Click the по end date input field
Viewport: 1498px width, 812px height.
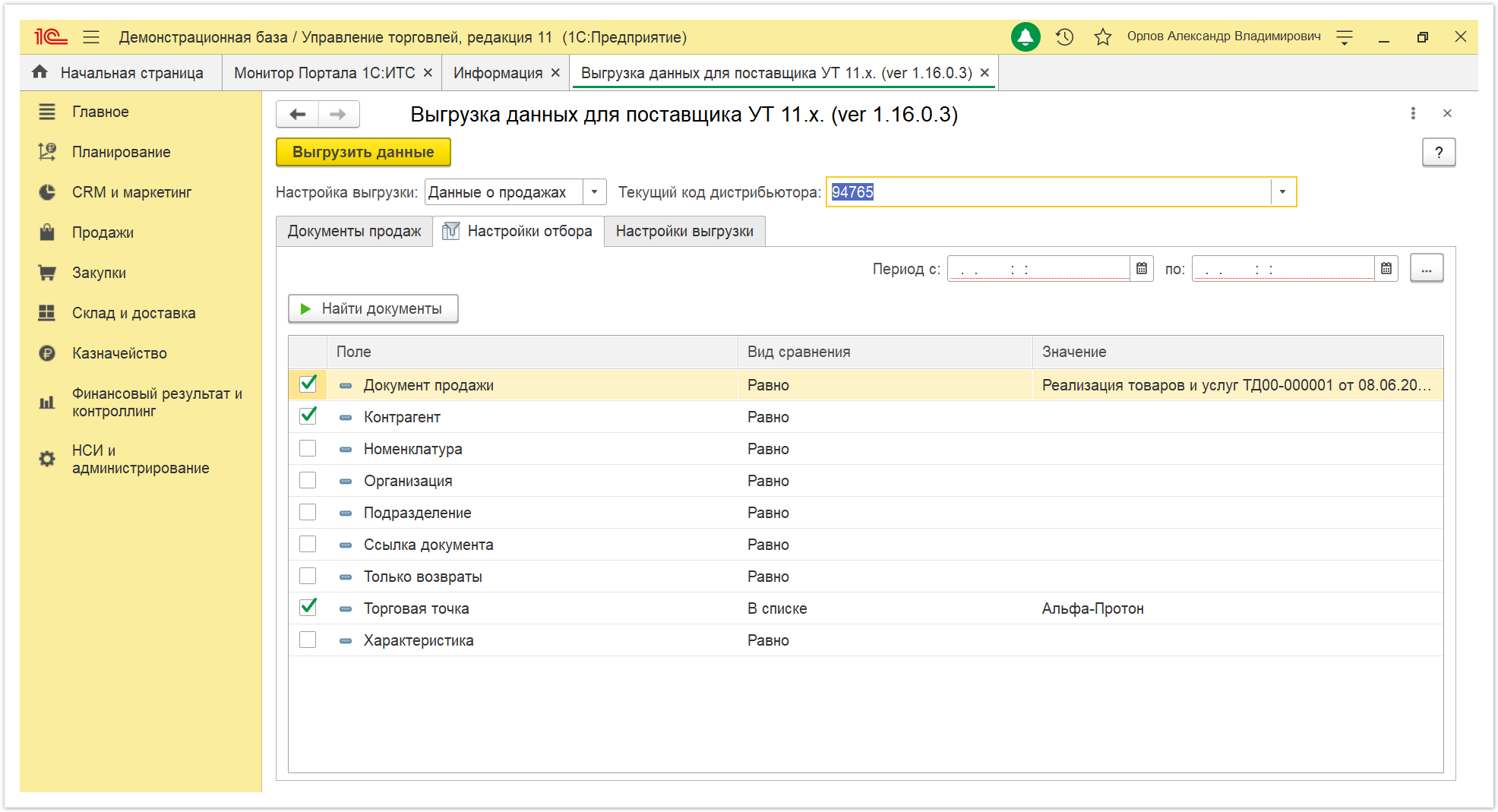(1283, 268)
